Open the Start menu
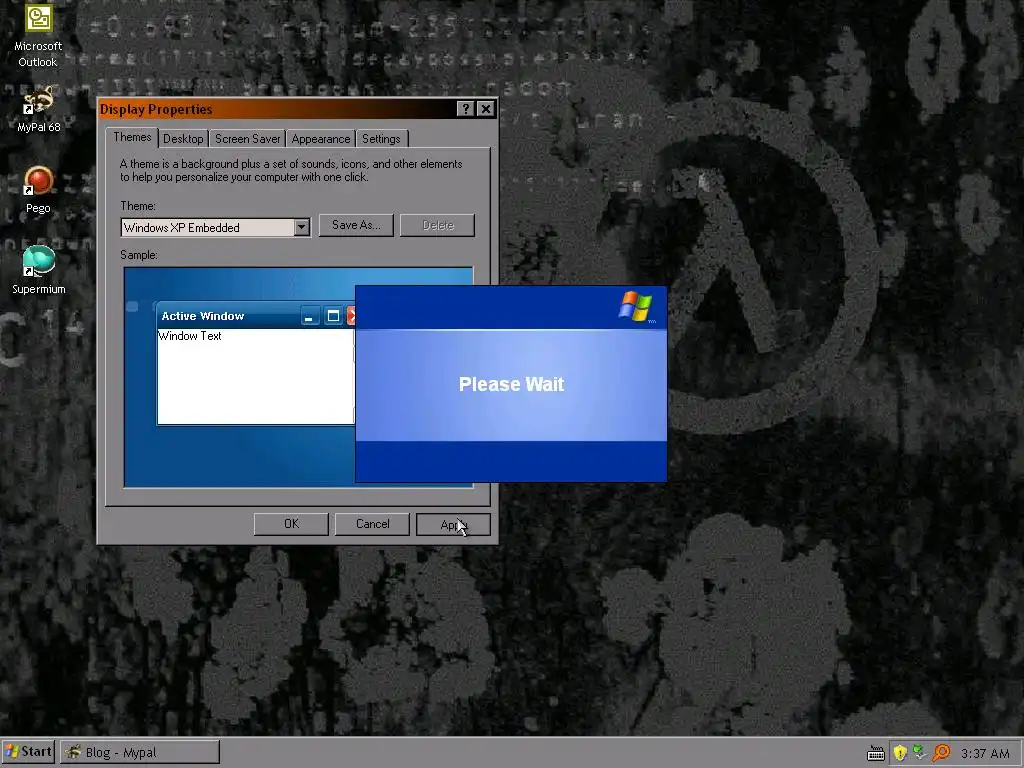The image size is (1024, 768). tap(28, 752)
